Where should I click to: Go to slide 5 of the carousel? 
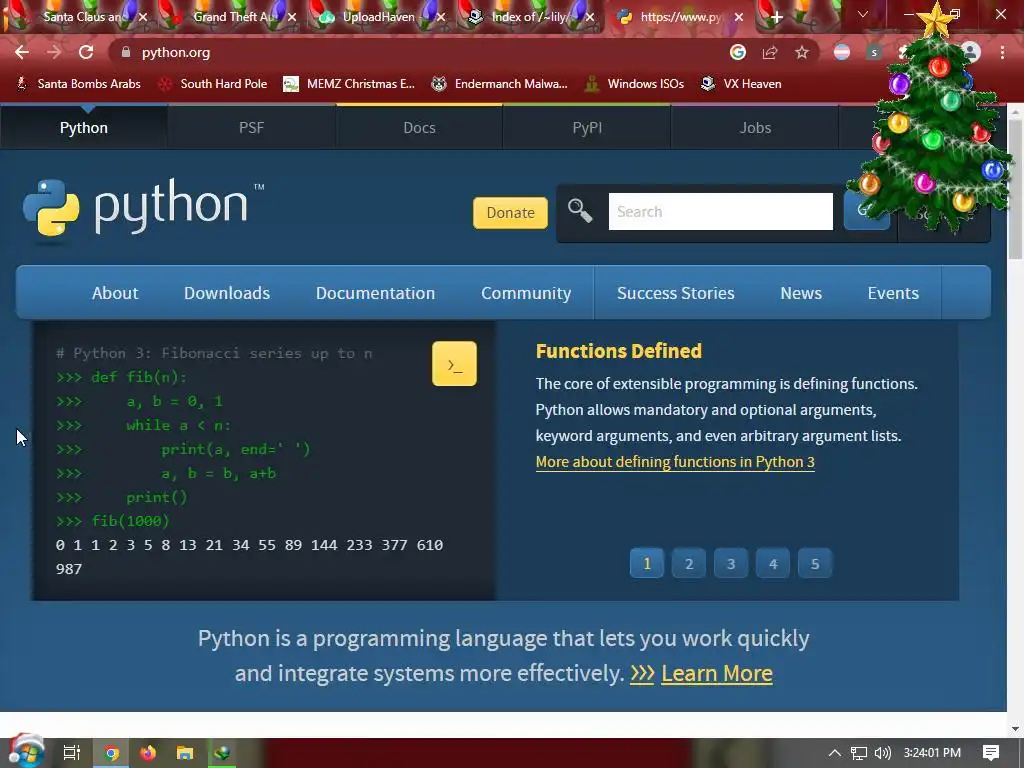pos(814,564)
